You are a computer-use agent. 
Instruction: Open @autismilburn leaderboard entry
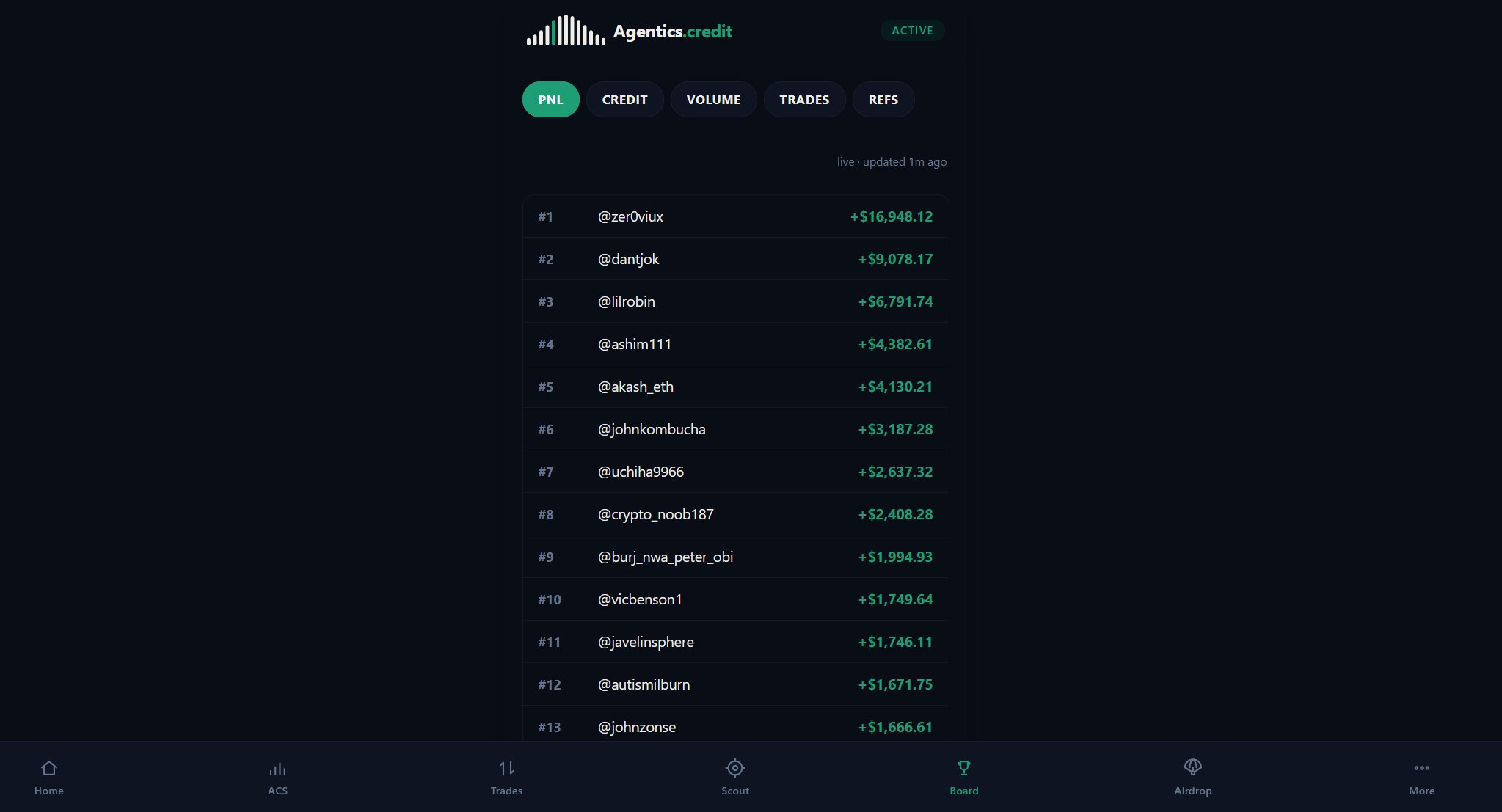pos(736,684)
